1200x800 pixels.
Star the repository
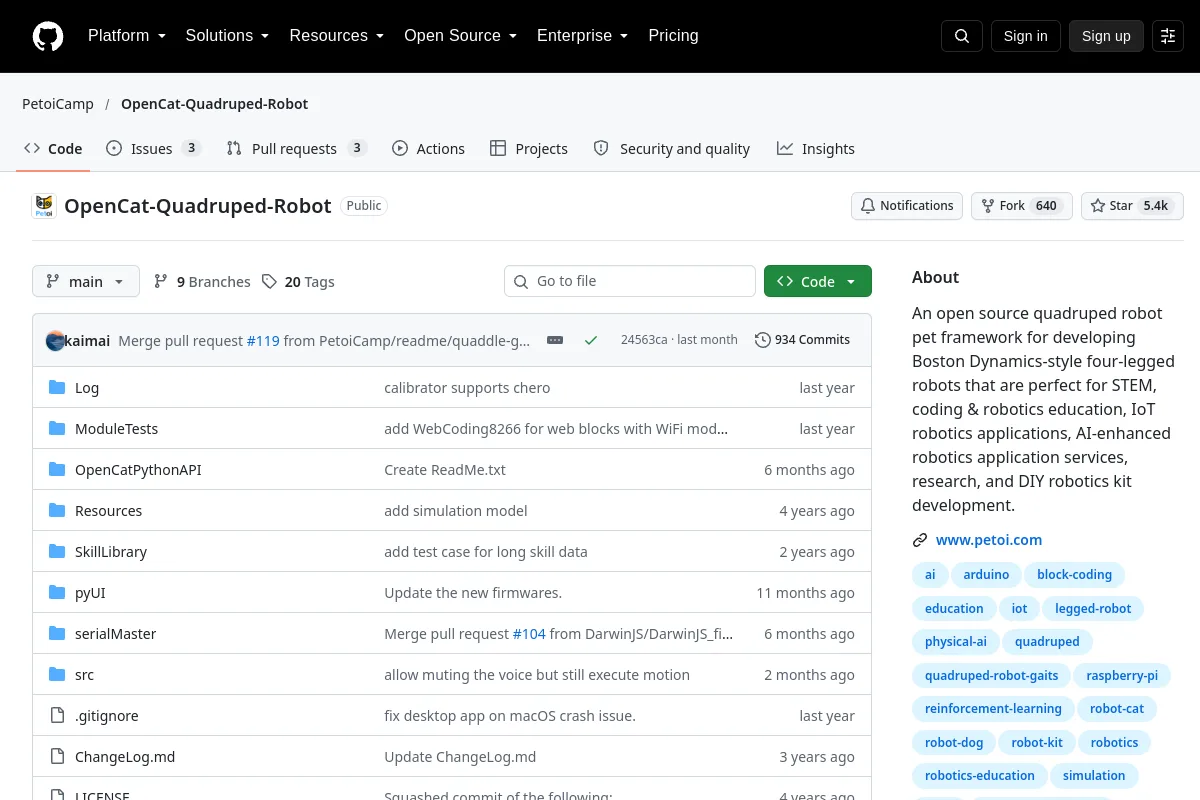1132,206
